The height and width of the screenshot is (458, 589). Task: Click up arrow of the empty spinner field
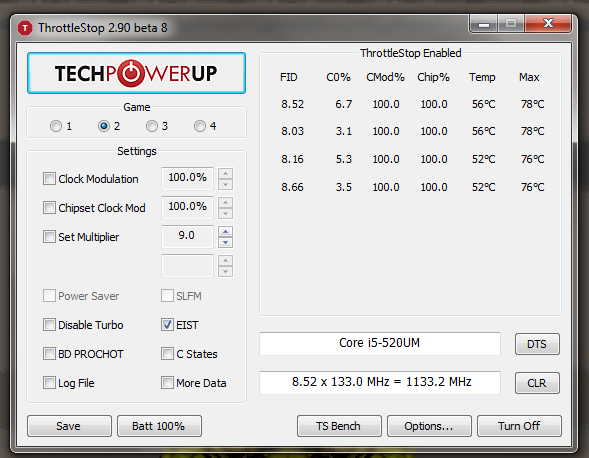(225, 260)
